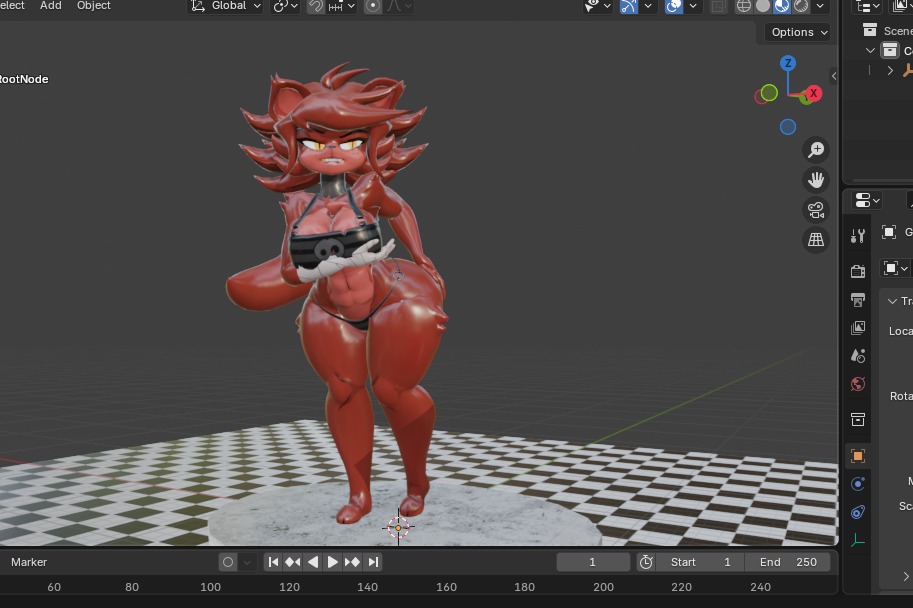Screen dimensions: 913x608
Task: Open the object datablock selector dropdown
Action: tap(896, 268)
